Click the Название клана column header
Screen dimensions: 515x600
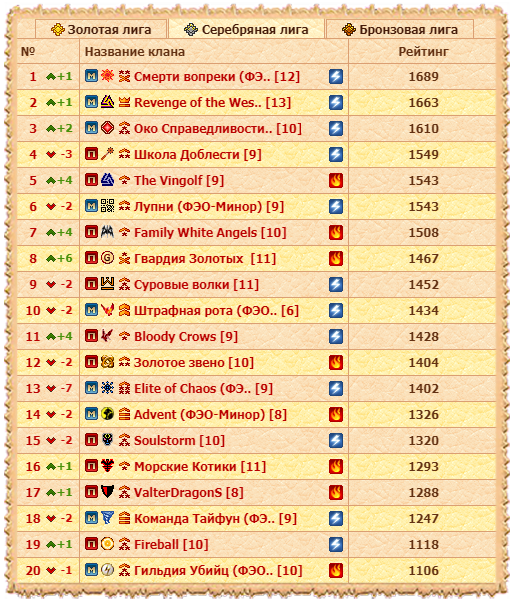[x=135, y=52]
